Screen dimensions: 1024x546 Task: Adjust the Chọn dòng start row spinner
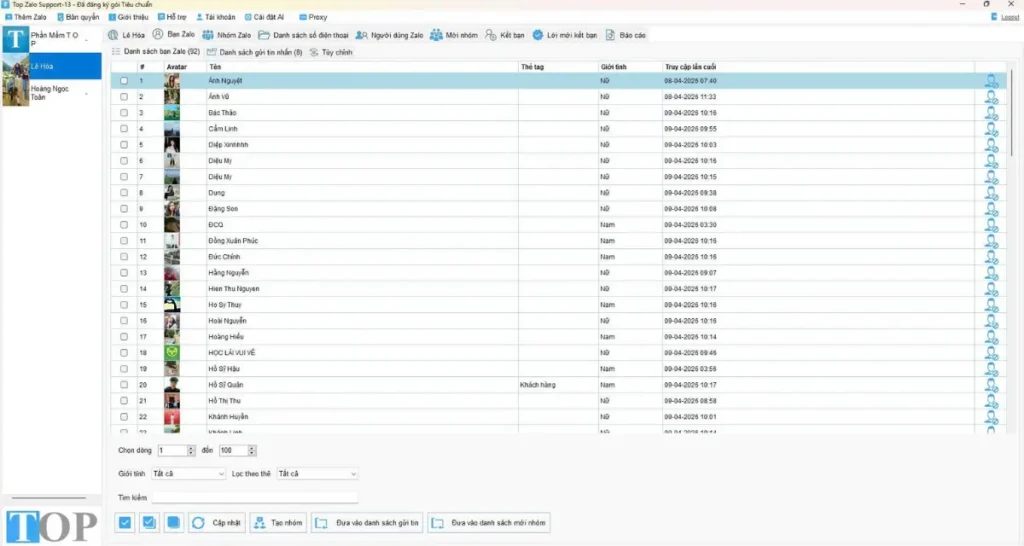[x=191, y=451]
